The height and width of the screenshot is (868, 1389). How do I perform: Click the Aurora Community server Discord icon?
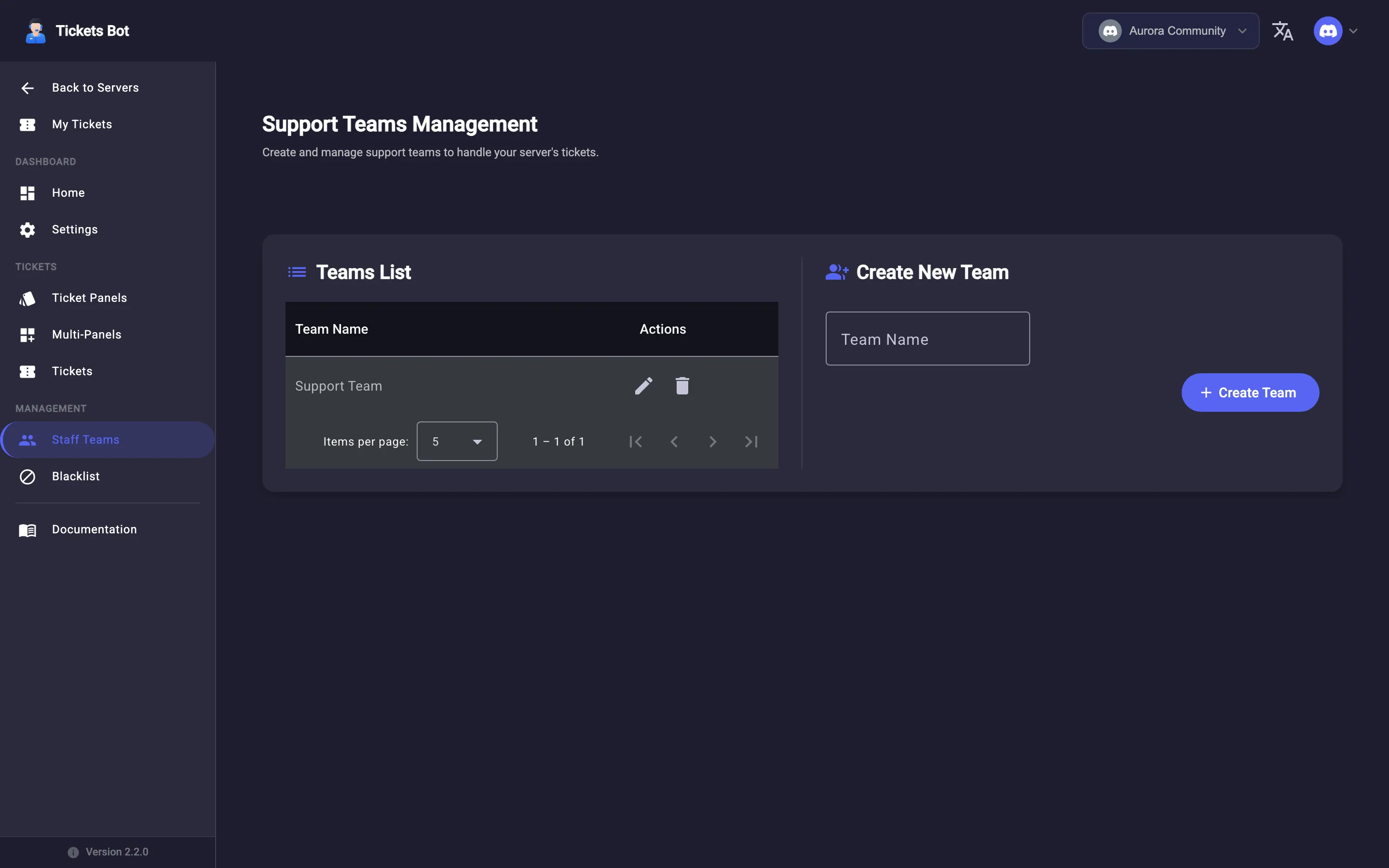point(1110,31)
